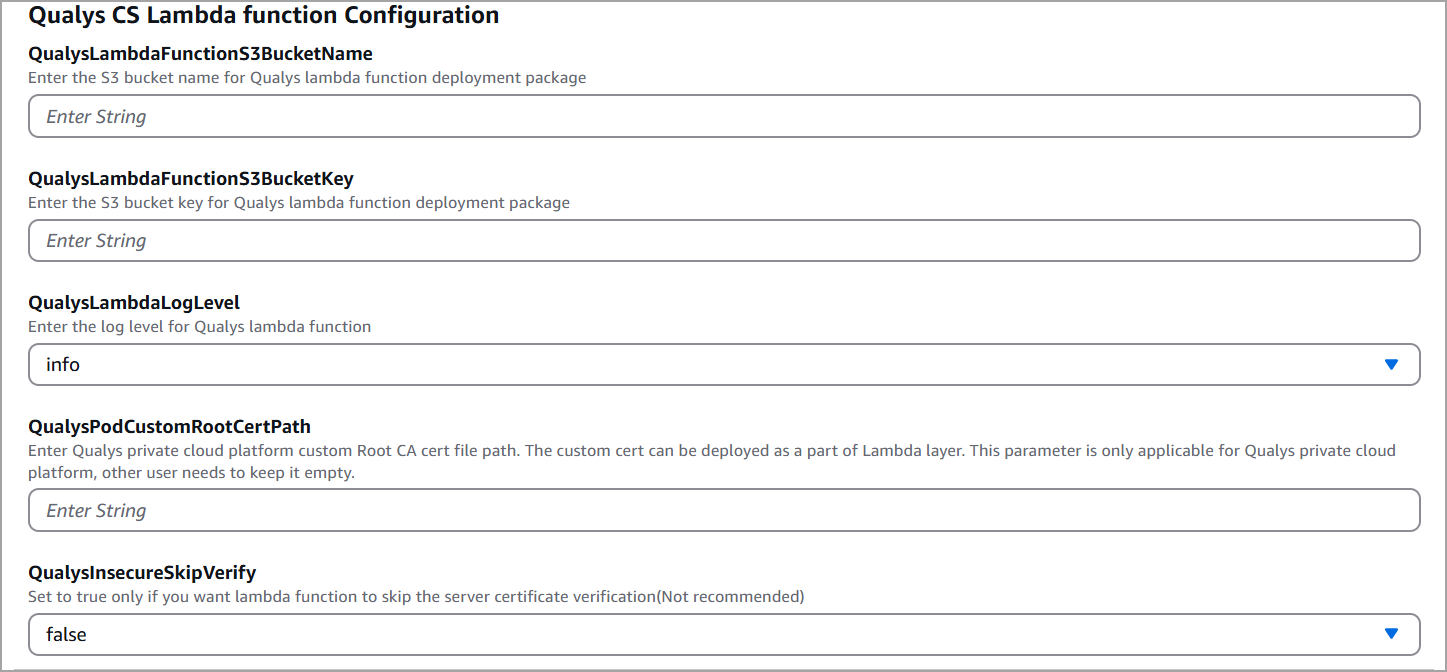Open the QualysInsecureSkipVerify dropdown

click(x=724, y=634)
